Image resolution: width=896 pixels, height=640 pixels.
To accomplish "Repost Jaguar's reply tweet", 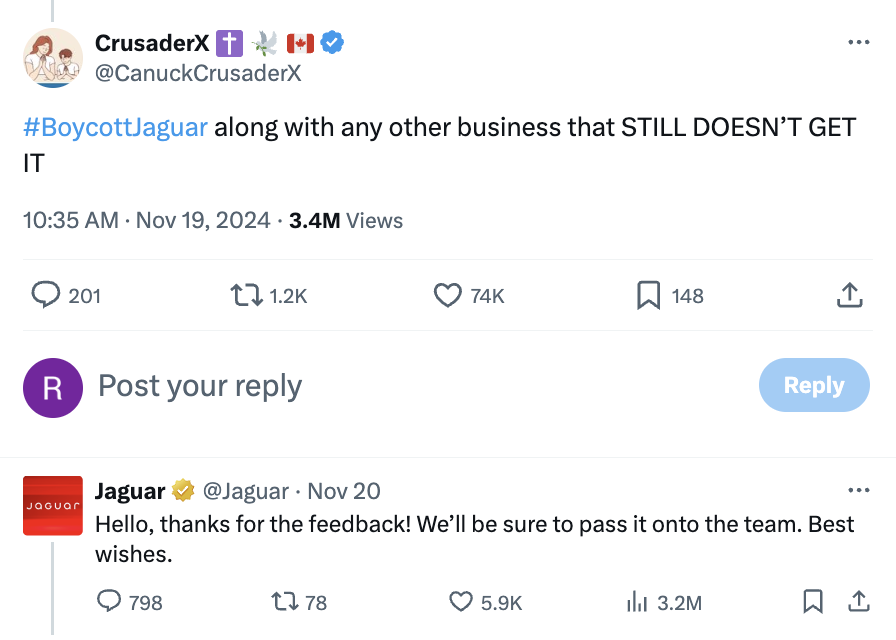I will [284, 601].
